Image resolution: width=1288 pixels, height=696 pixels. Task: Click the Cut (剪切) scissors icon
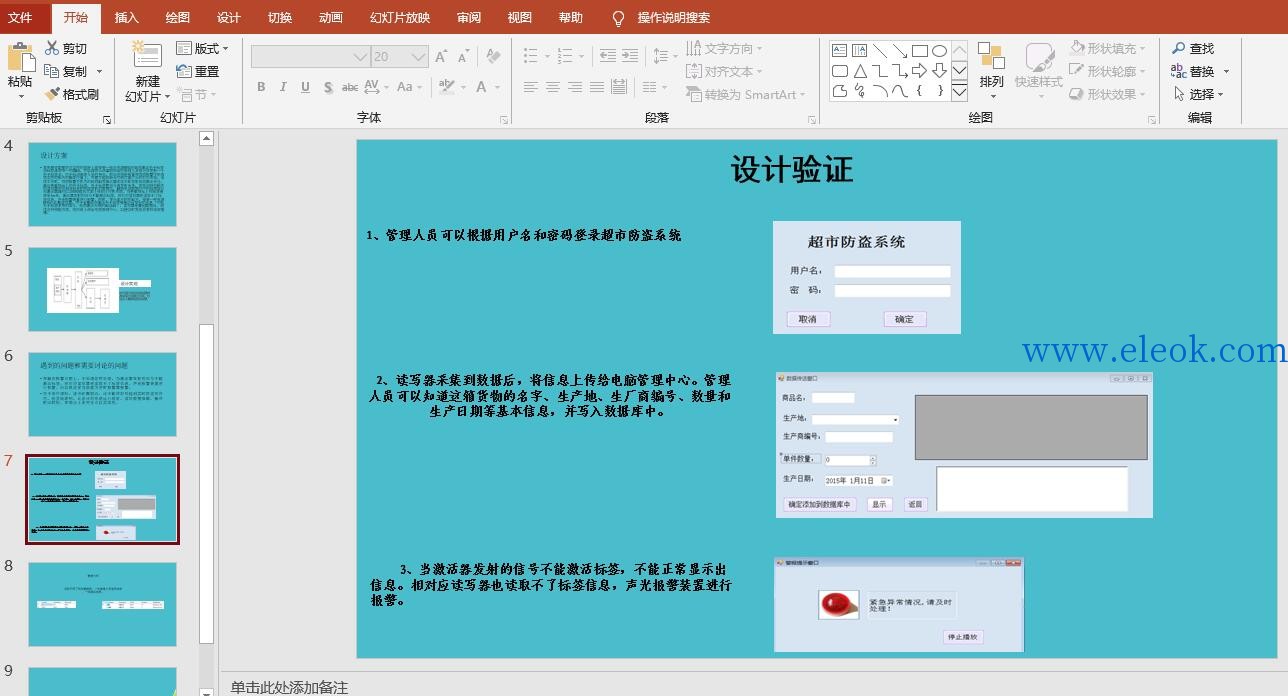coord(52,48)
